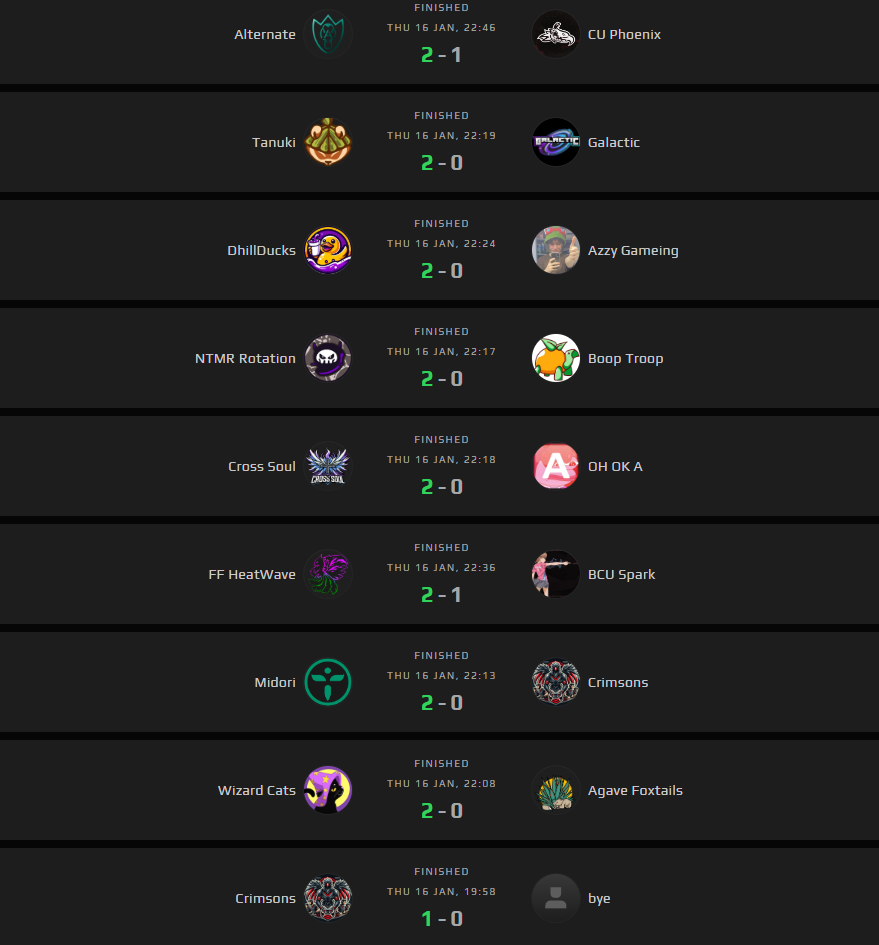
Task: Click the Azzy Gameing avatar photo
Action: (x=556, y=250)
